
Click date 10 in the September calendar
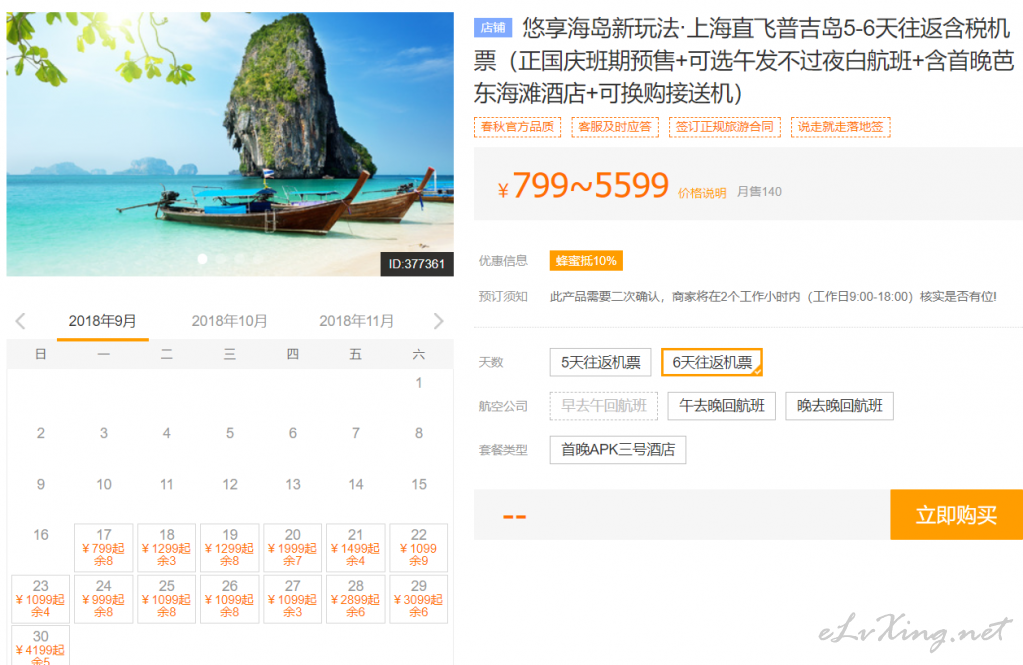point(104,484)
